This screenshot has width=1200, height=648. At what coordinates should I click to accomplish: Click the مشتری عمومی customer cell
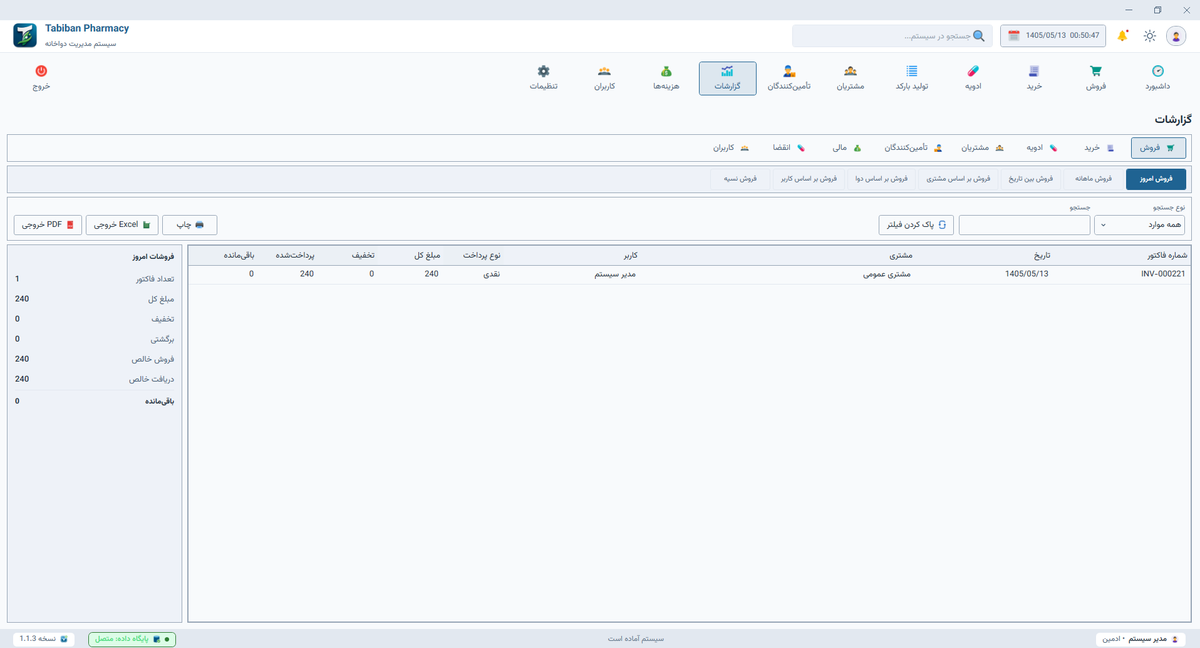[885, 273]
